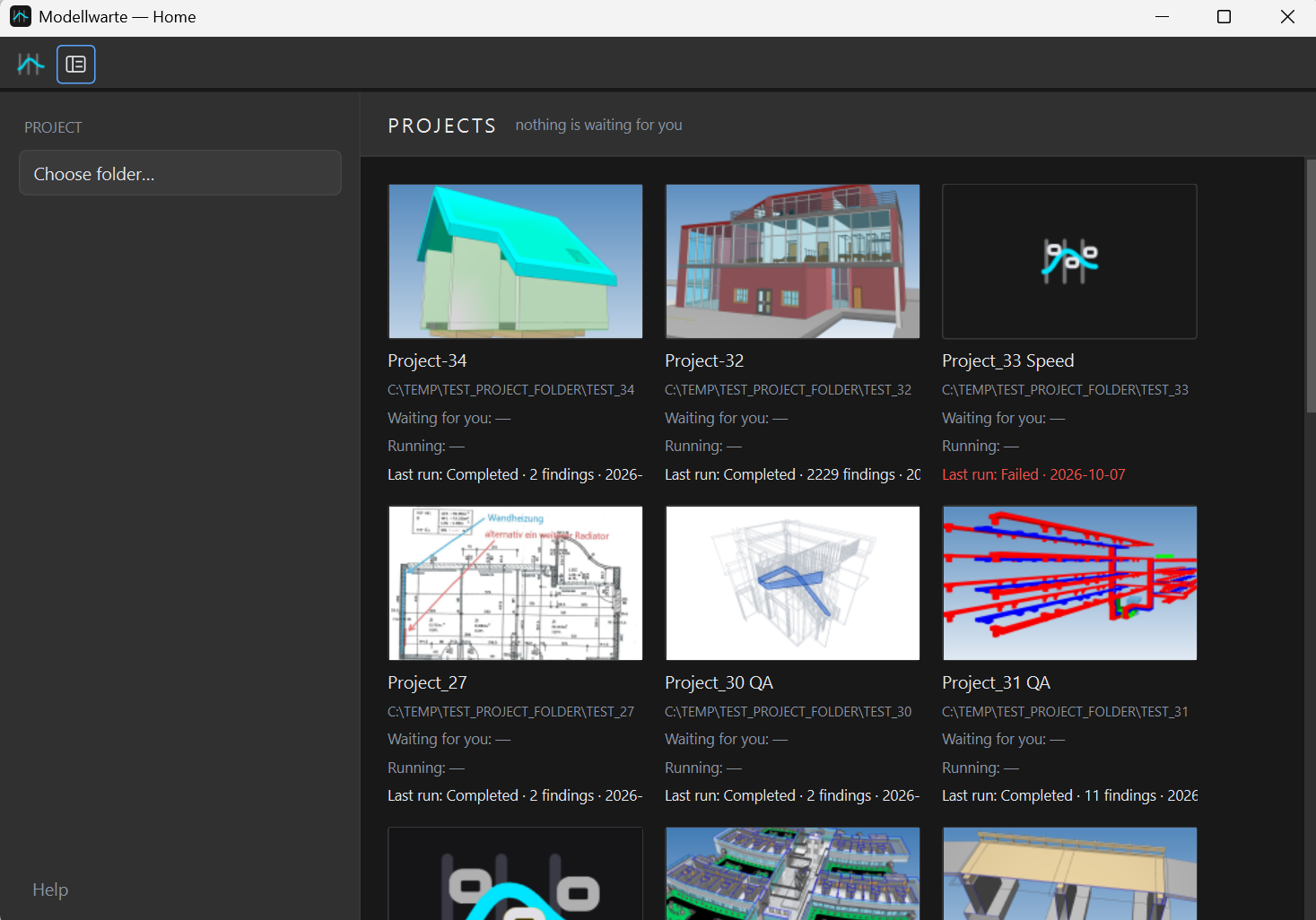Select the Project_31 QA title
Image resolution: width=1316 pixels, height=920 pixels.
pyautogui.click(x=996, y=682)
